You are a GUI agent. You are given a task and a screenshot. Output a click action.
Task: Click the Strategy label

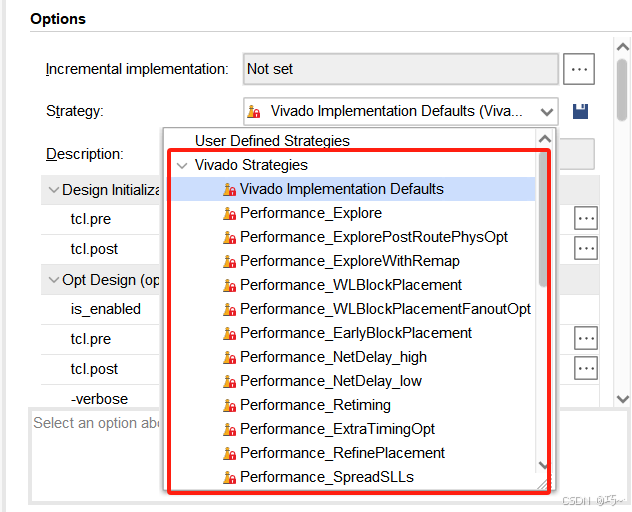75,111
